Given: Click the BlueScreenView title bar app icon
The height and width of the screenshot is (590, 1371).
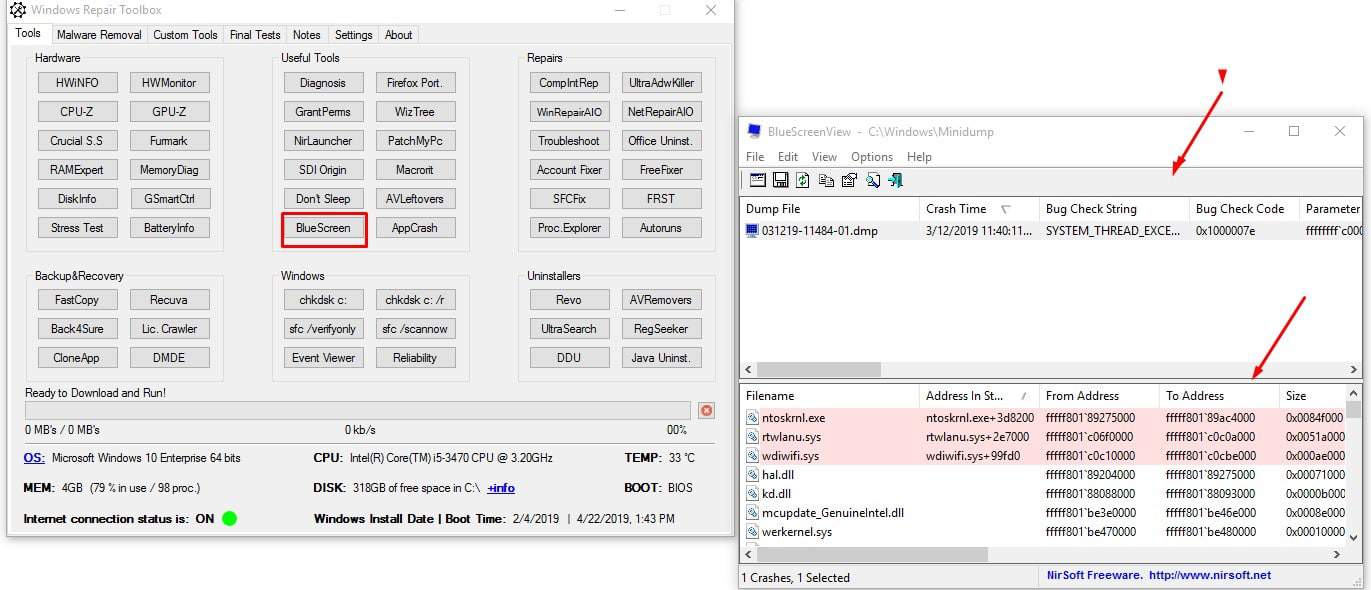Looking at the screenshot, I should (x=753, y=131).
